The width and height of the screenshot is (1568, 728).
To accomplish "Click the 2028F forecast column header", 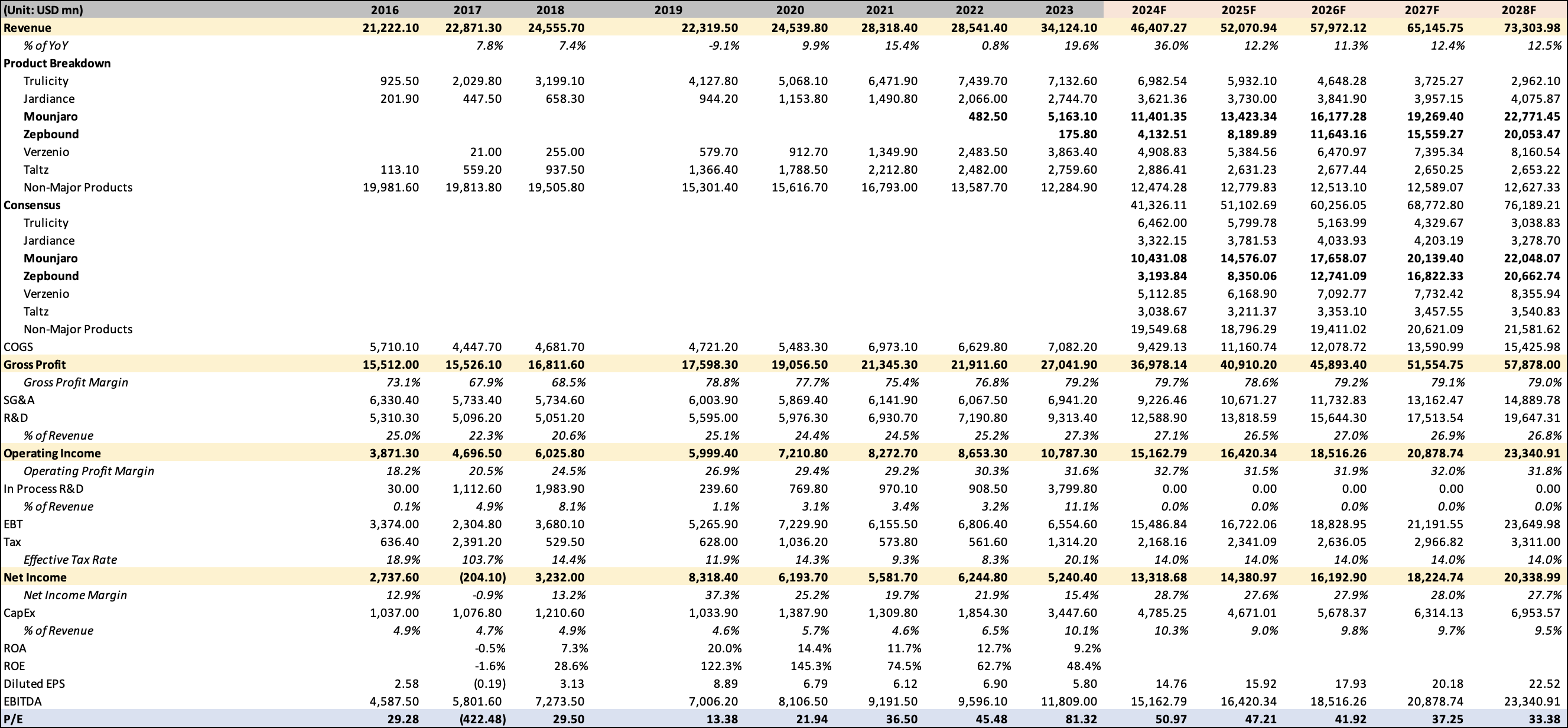I will coord(1518,9).
